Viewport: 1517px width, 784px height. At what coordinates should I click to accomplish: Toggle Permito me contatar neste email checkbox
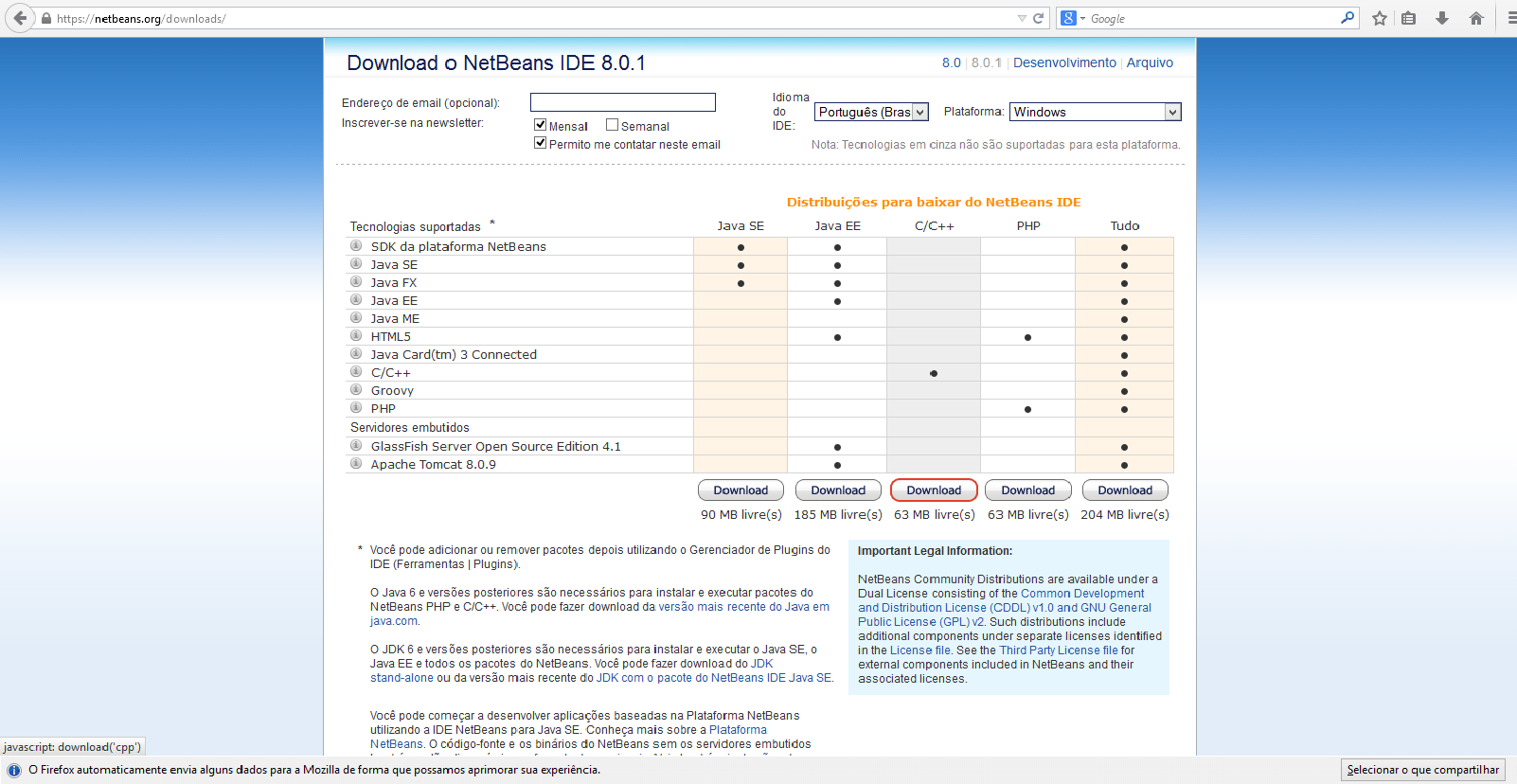[x=540, y=143]
